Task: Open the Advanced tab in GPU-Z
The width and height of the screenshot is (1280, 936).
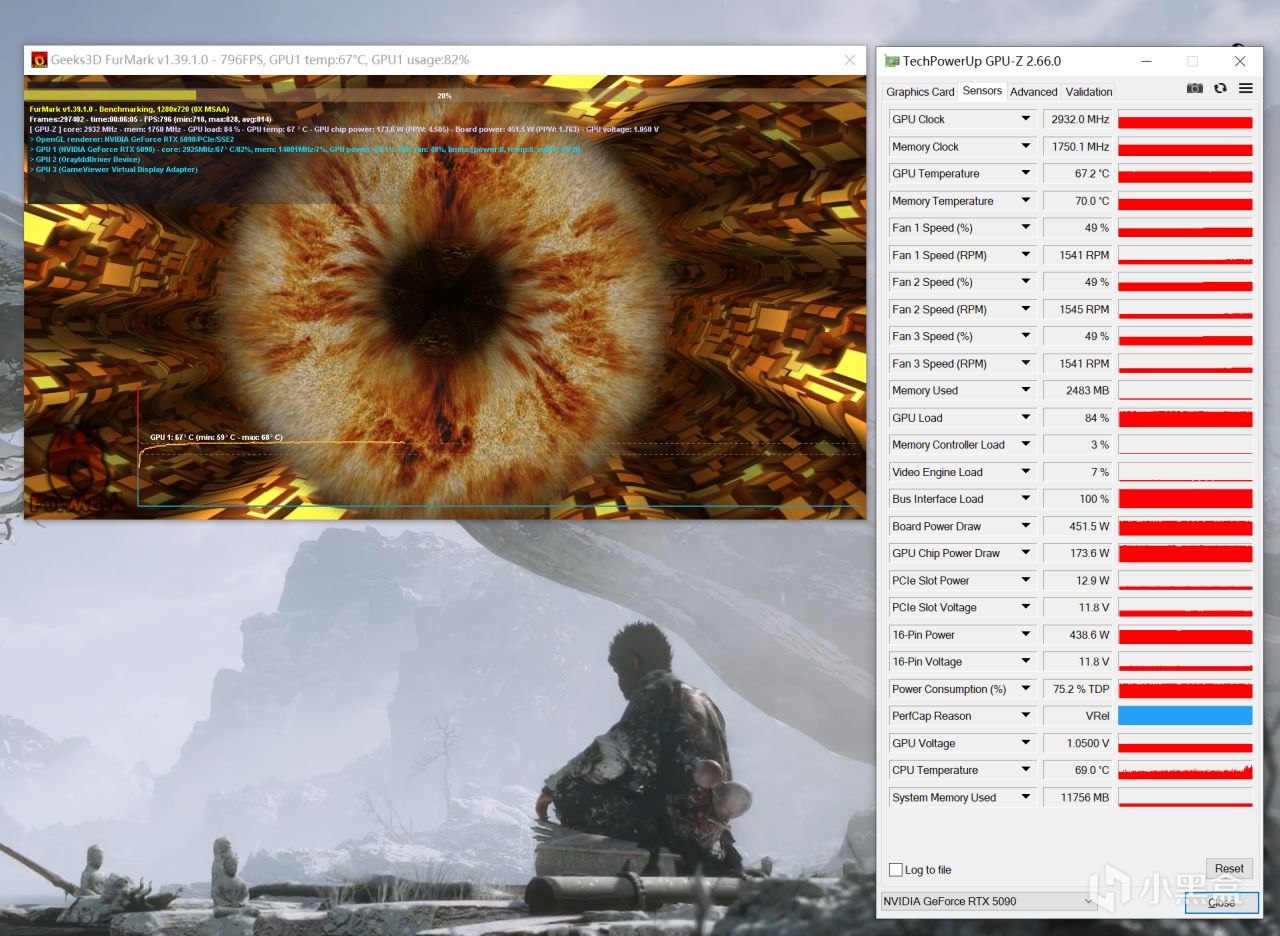Action: 1033,92
